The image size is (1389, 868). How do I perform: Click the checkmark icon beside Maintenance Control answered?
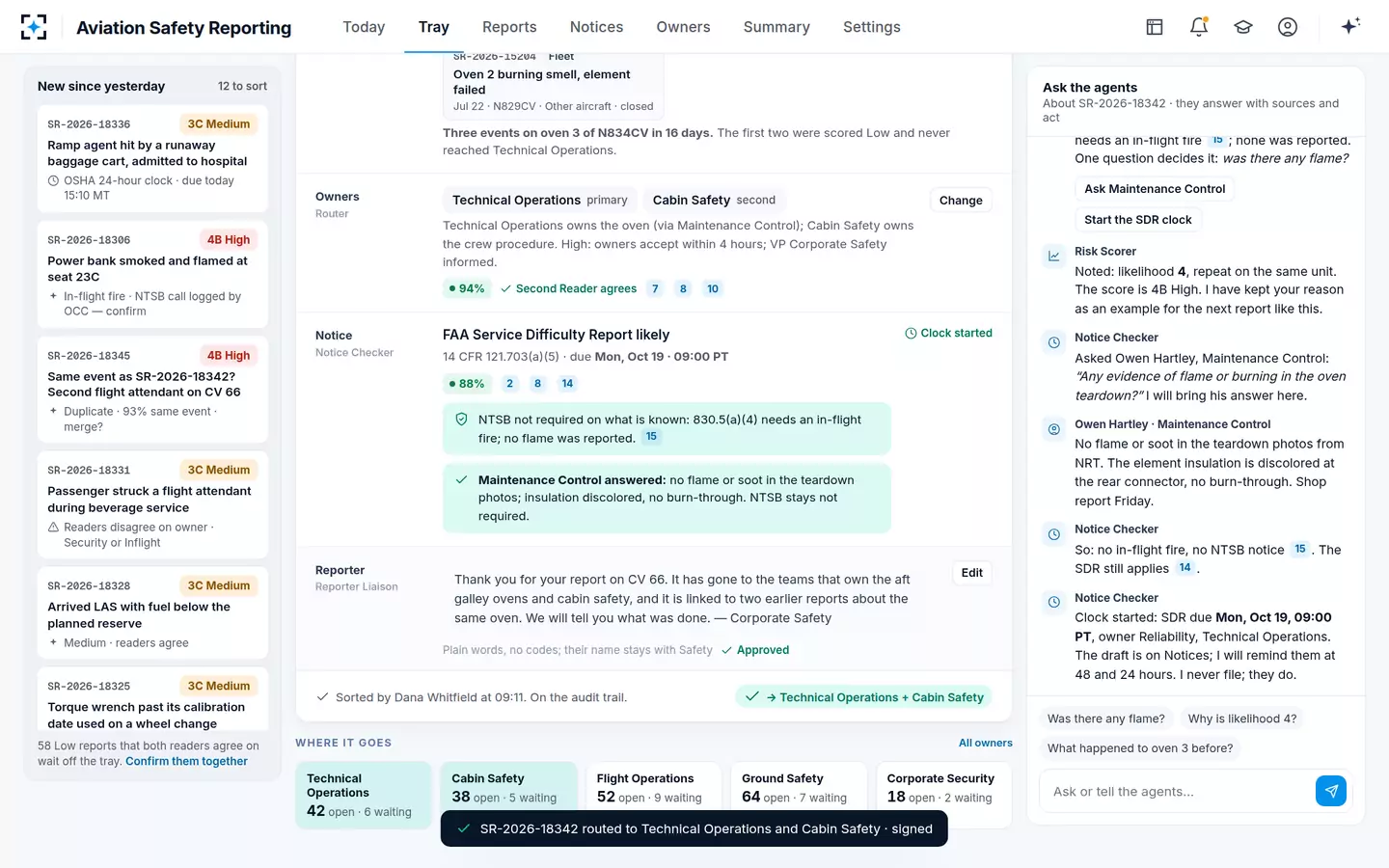[x=461, y=479]
